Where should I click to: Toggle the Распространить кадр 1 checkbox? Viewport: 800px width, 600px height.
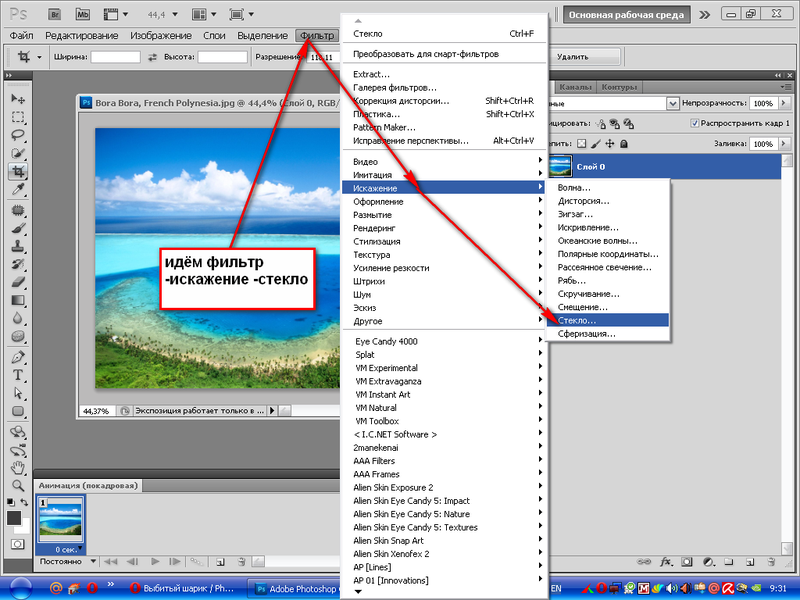point(694,123)
